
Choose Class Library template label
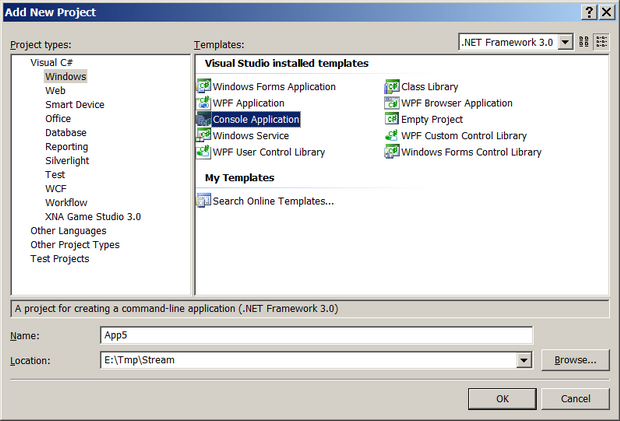tap(429, 87)
